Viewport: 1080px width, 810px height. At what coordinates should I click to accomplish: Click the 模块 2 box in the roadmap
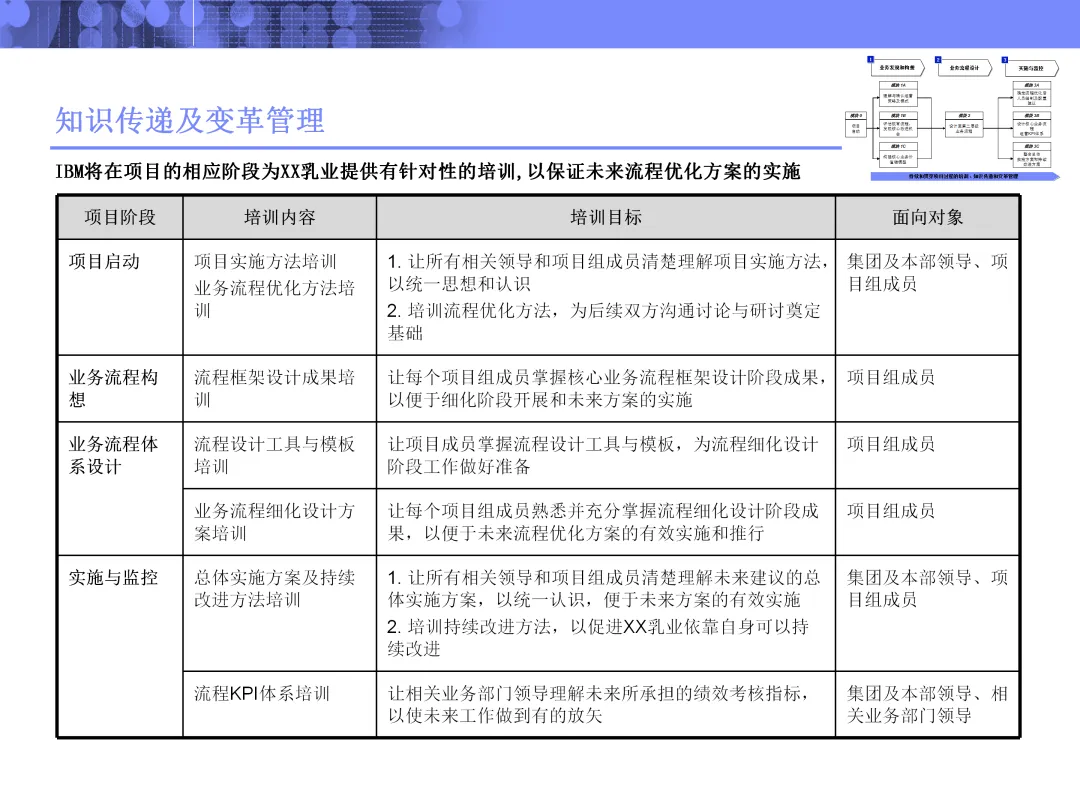964,125
